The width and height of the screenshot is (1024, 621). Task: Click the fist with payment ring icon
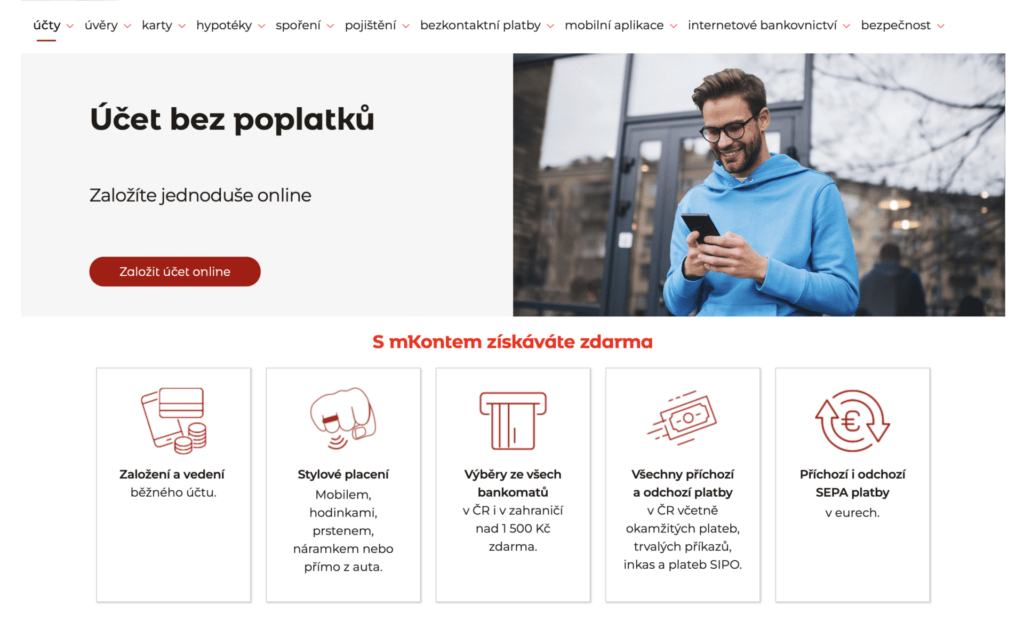[343, 418]
